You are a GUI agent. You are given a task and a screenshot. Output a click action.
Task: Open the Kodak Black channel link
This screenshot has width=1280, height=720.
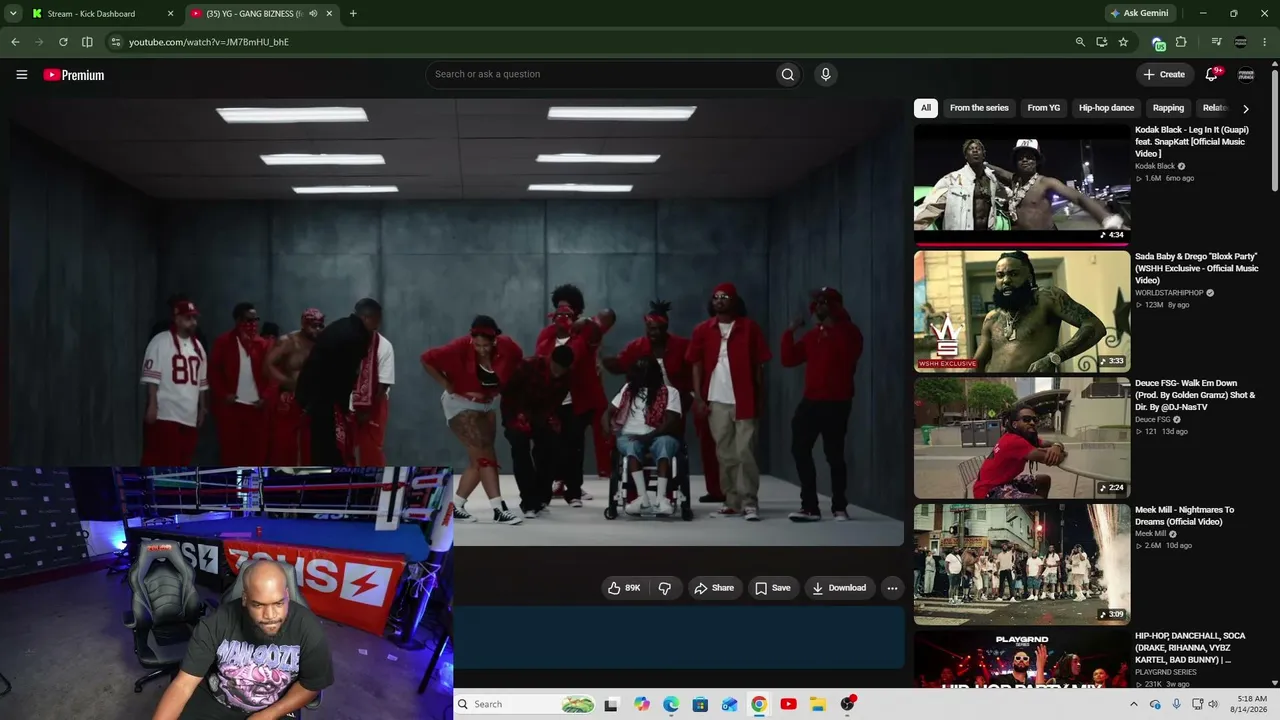coord(1155,166)
